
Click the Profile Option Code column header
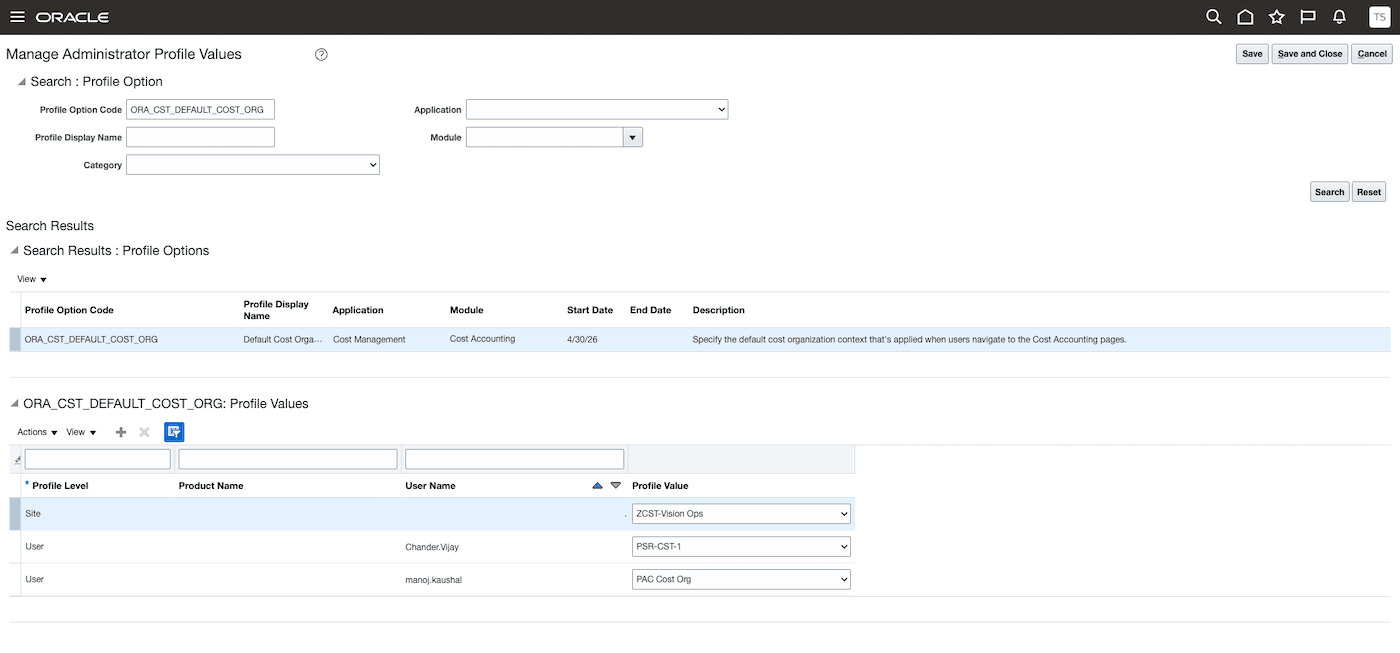pos(69,310)
